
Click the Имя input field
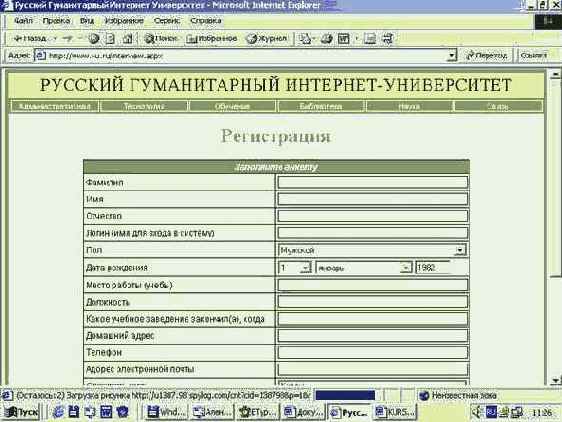[372, 199]
